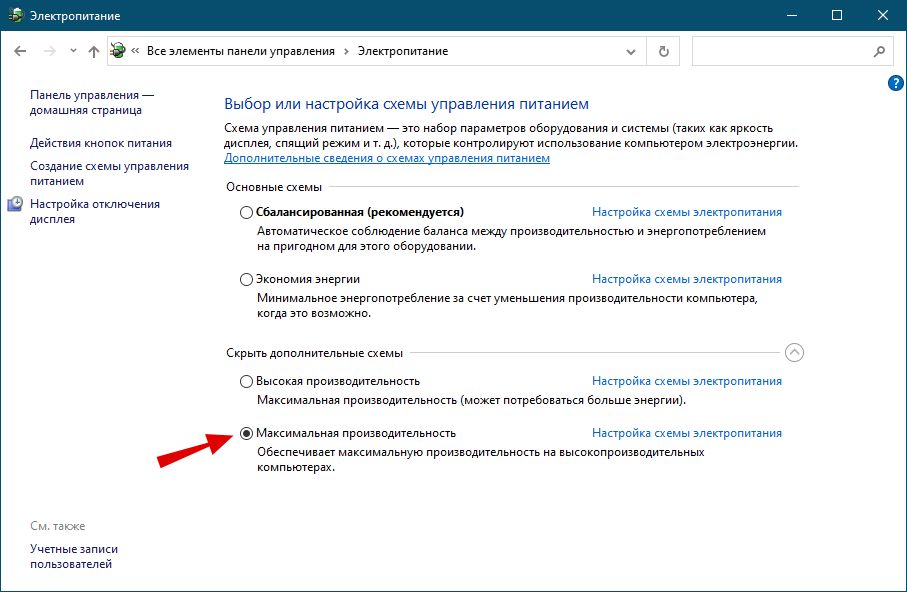Open Help via blue question mark icon
The height and width of the screenshot is (592, 907).
896,84
